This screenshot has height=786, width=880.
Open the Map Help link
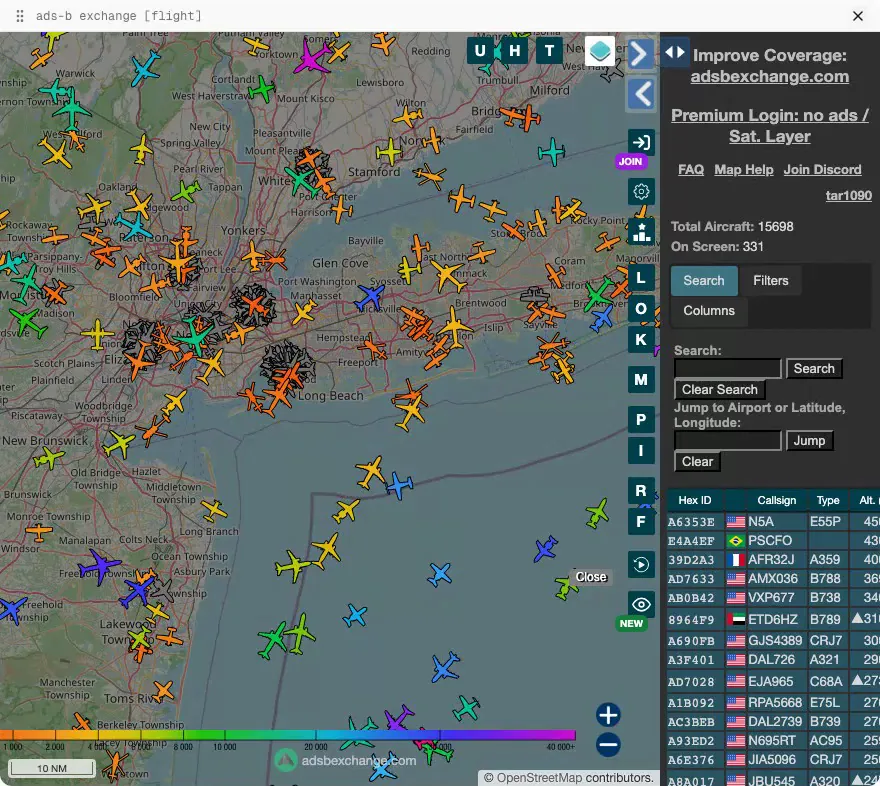(744, 169)
